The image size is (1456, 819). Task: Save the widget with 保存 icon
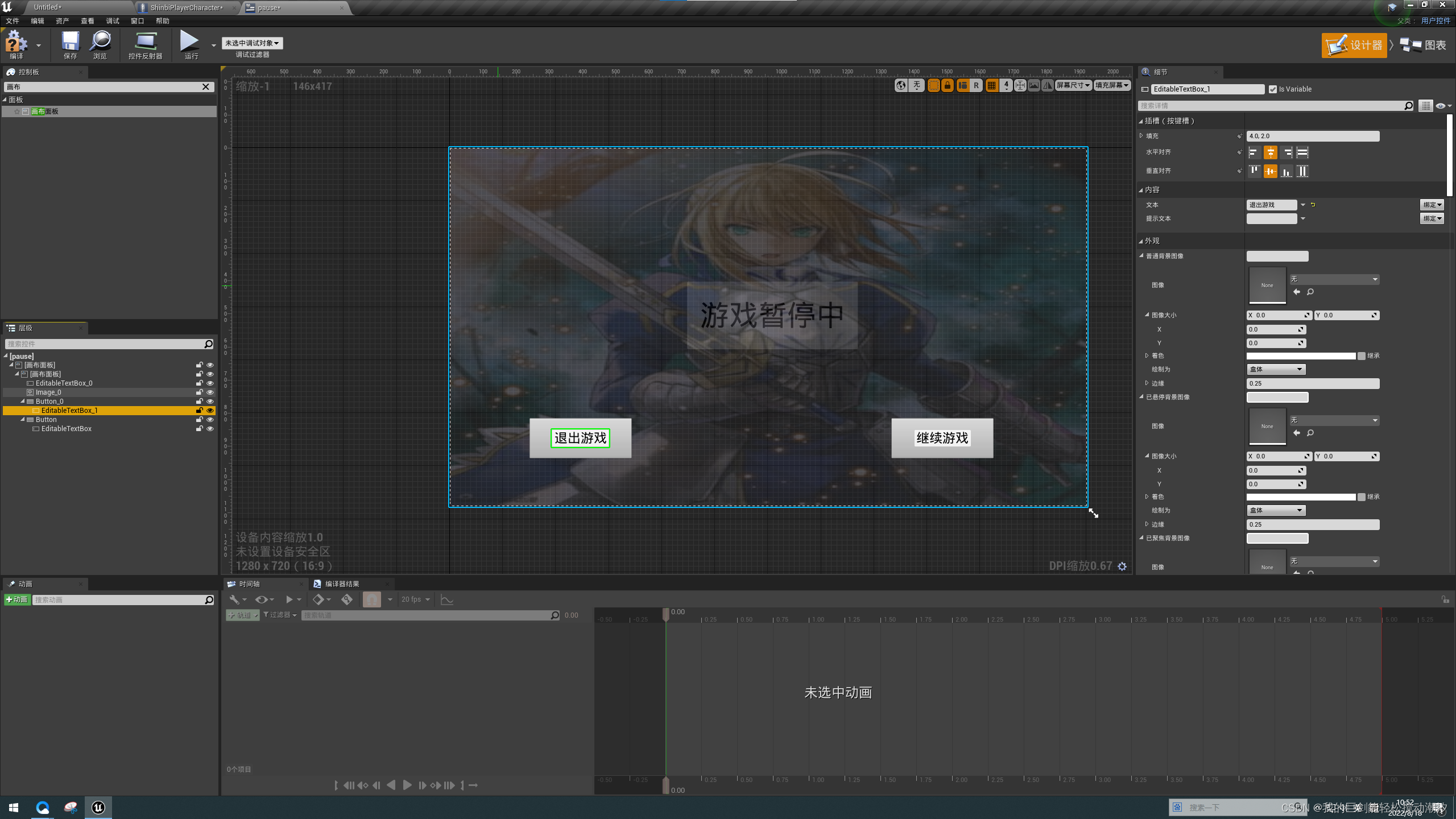(70, 44)
